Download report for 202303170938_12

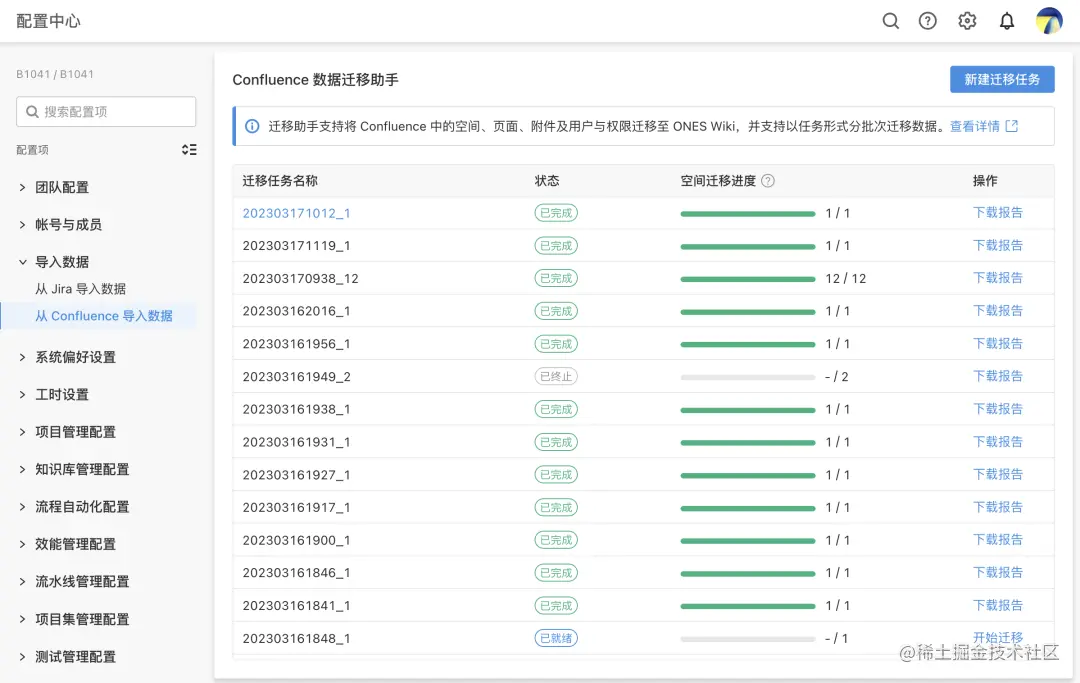tap(997, 278)
